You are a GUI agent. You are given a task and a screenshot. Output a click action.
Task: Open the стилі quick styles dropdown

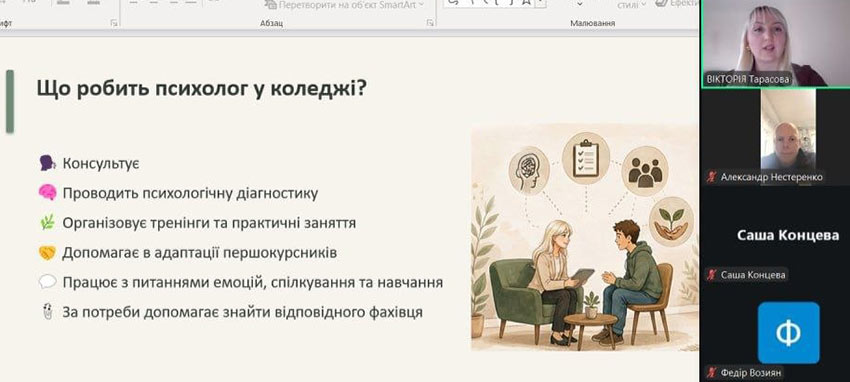(632, 5)
